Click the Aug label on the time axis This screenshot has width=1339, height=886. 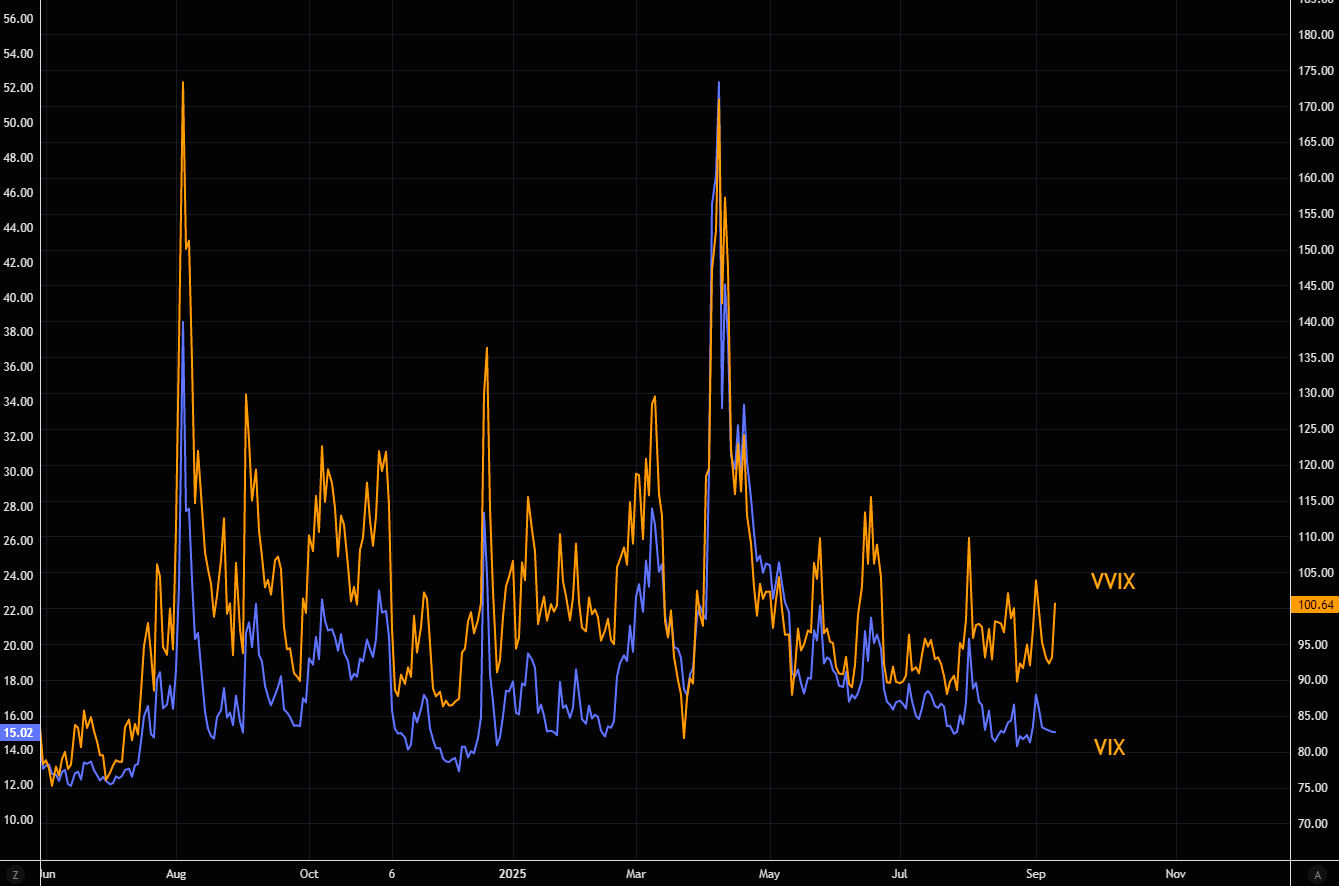click(176, 873)
